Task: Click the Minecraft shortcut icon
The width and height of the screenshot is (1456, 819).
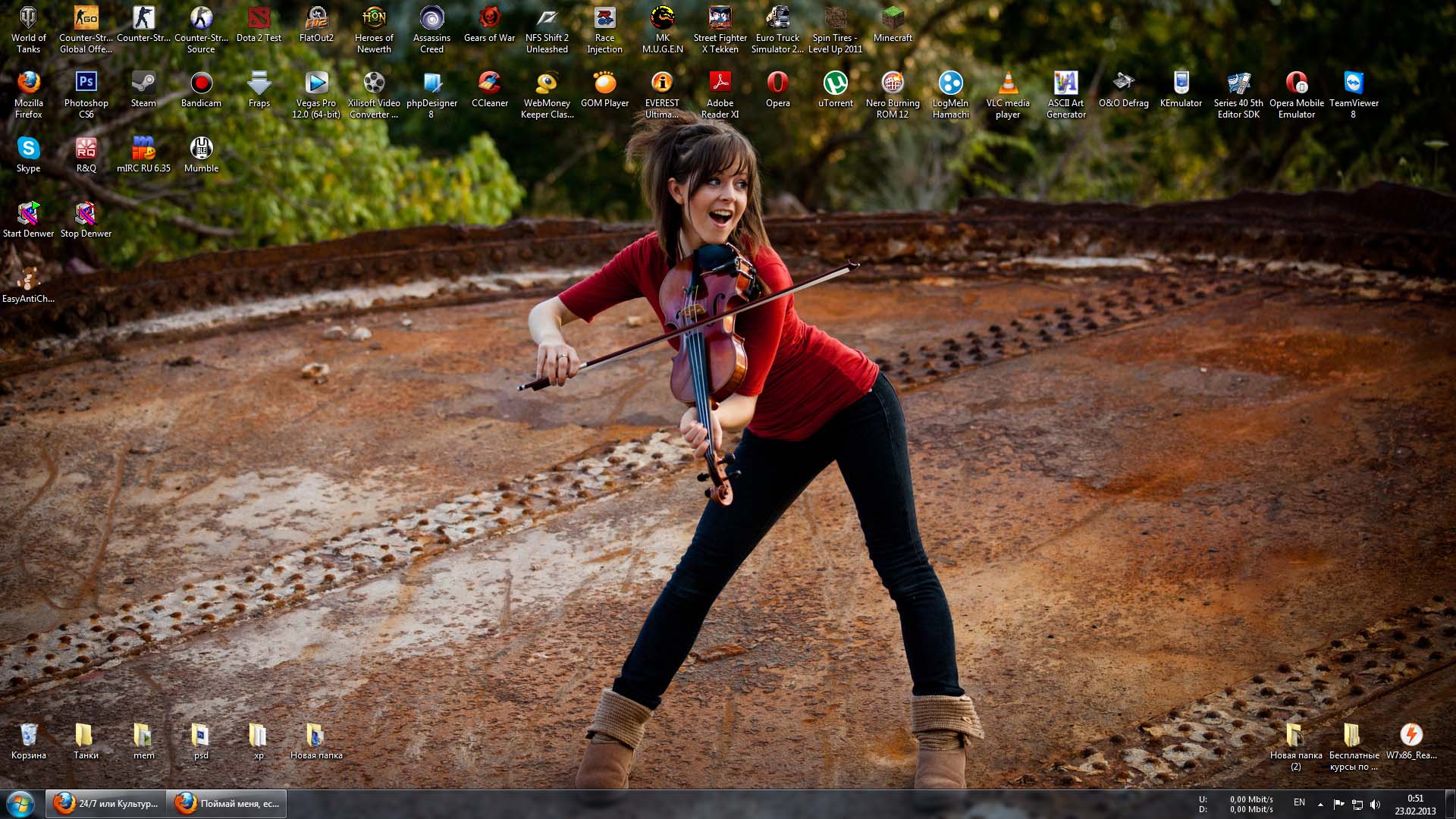Action: [893, 18]
